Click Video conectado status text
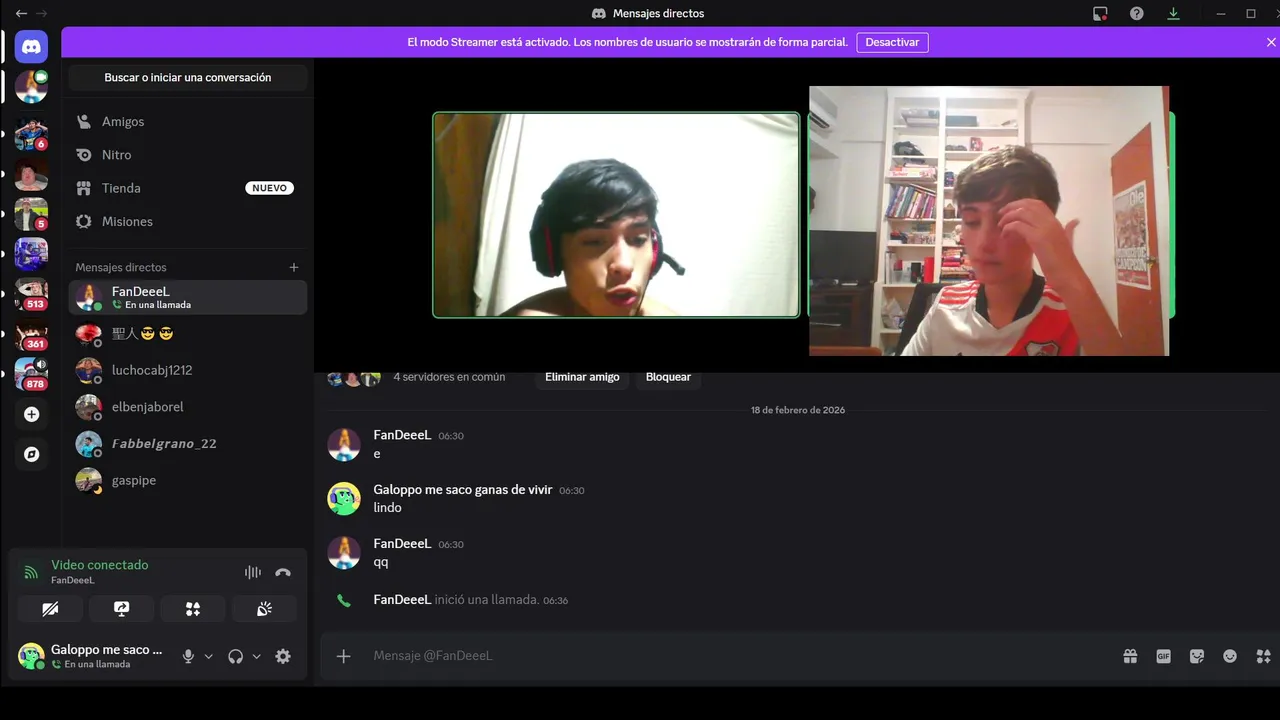1280x720 pixels. point(100,565)
